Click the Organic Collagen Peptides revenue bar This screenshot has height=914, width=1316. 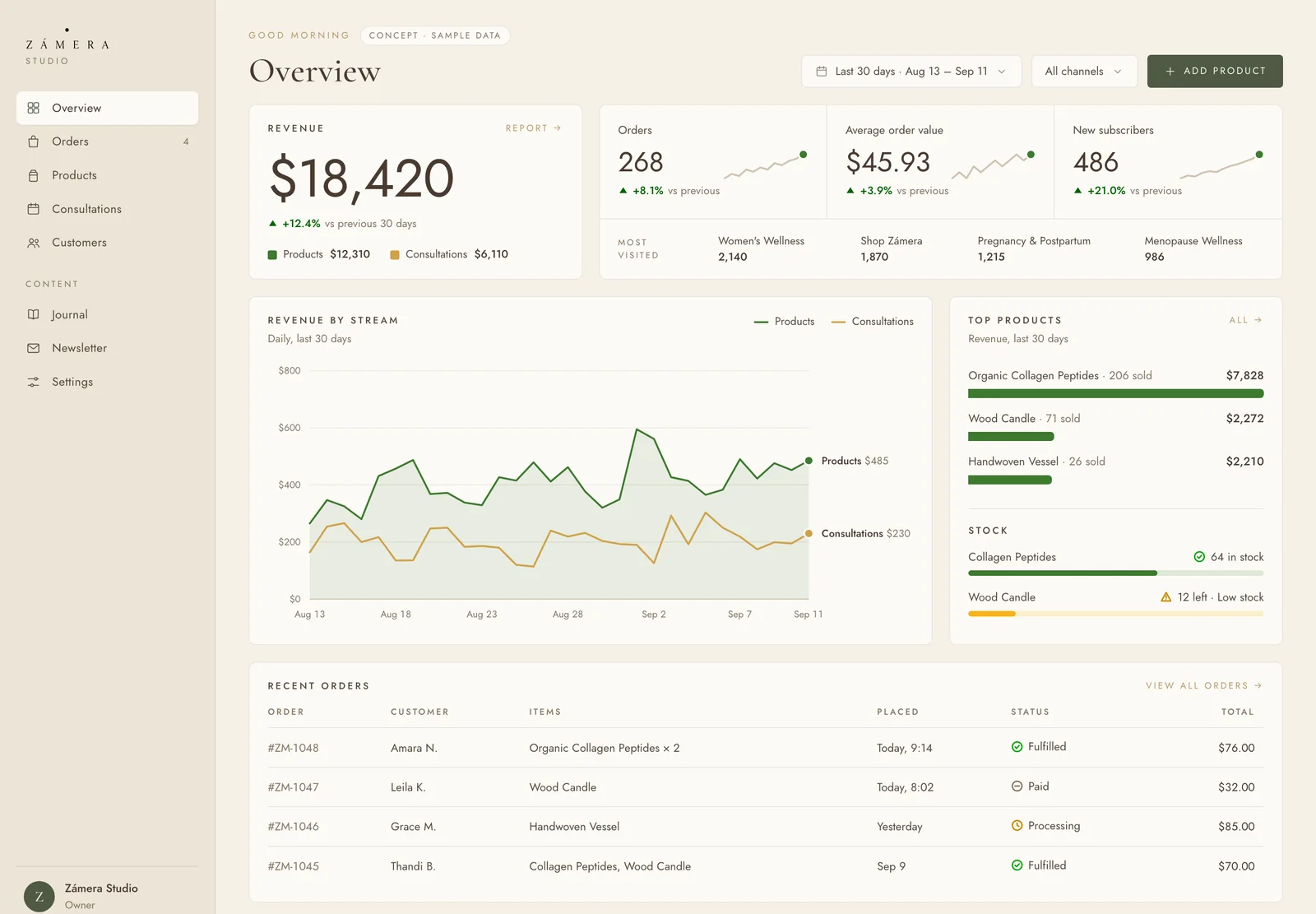[1116, 394]
